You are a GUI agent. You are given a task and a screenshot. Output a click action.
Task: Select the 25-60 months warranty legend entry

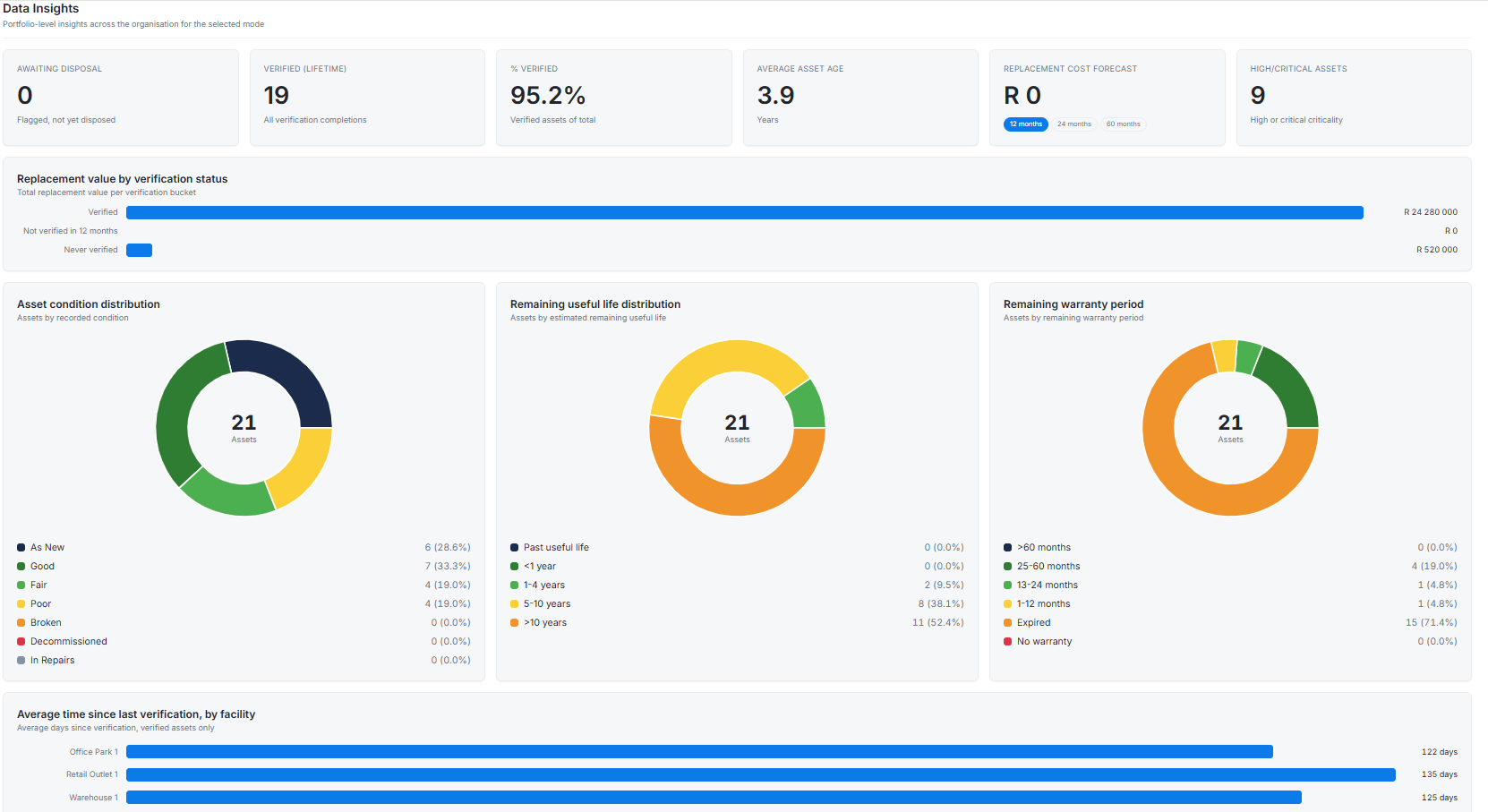point(1230,566)
